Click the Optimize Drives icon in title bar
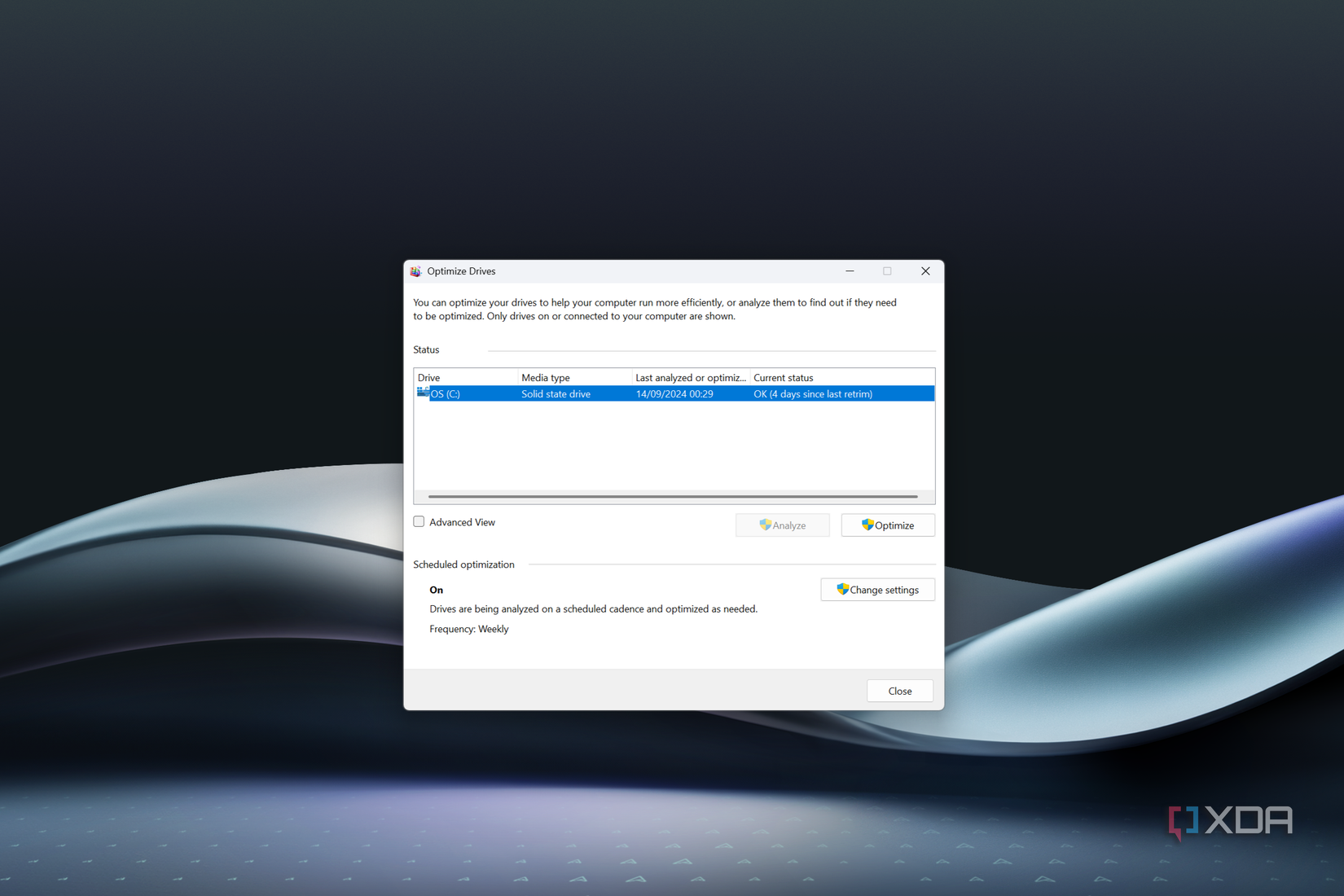This screenshot has width=1344, height=896. point(416,271)
